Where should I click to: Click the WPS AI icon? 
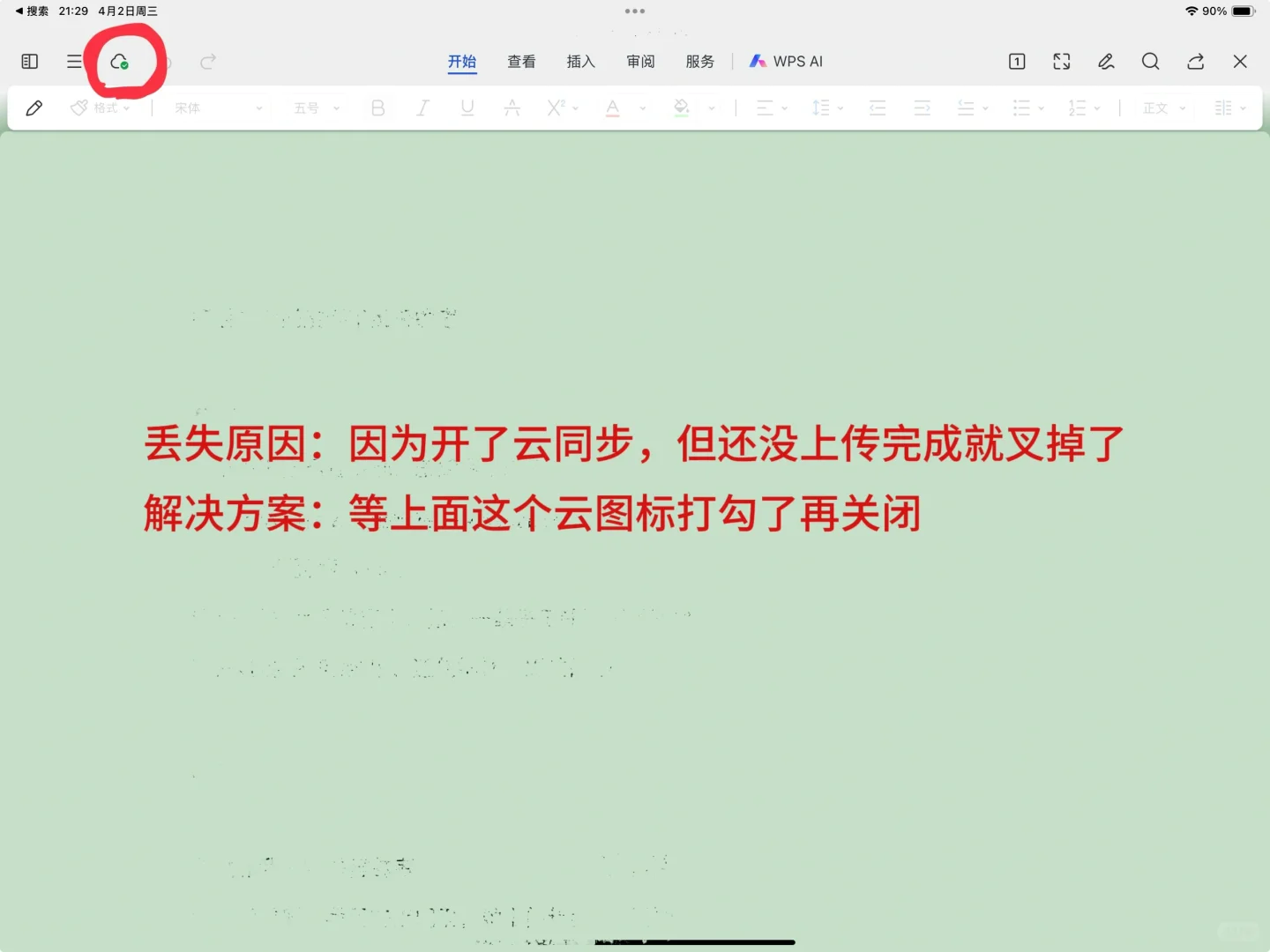758,62
